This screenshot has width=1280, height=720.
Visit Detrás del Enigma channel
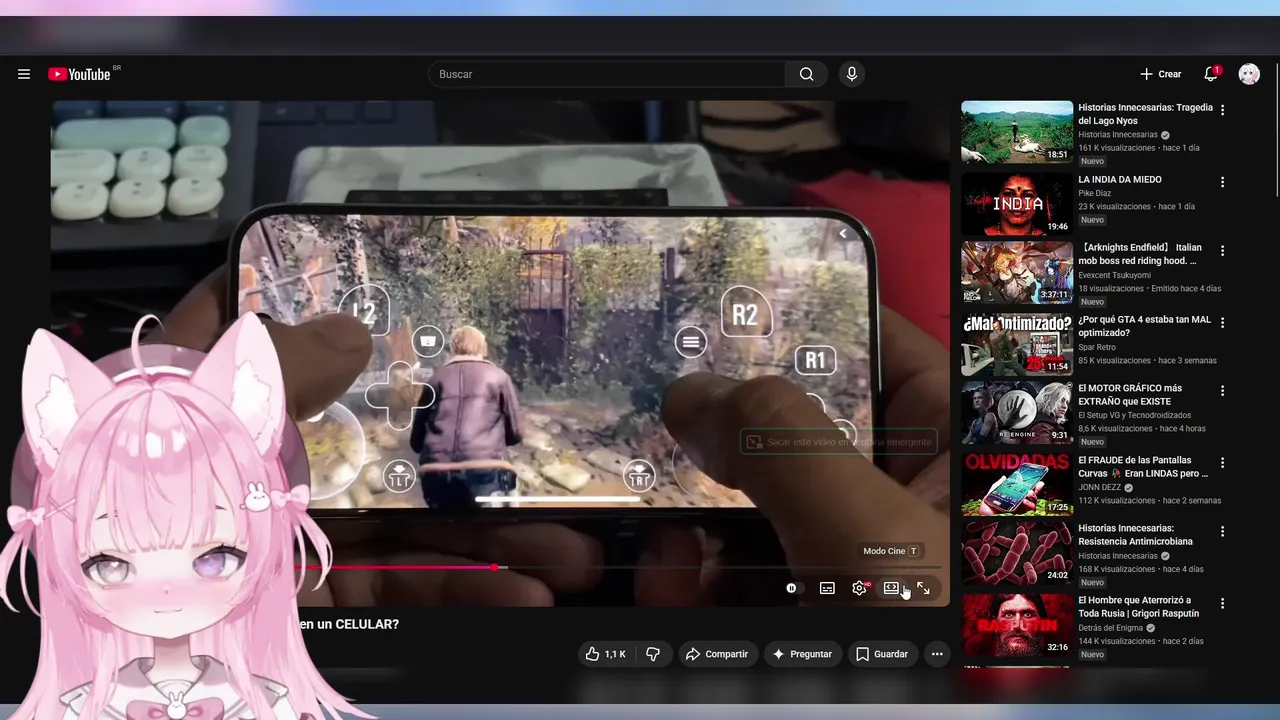coord(1113,628)
